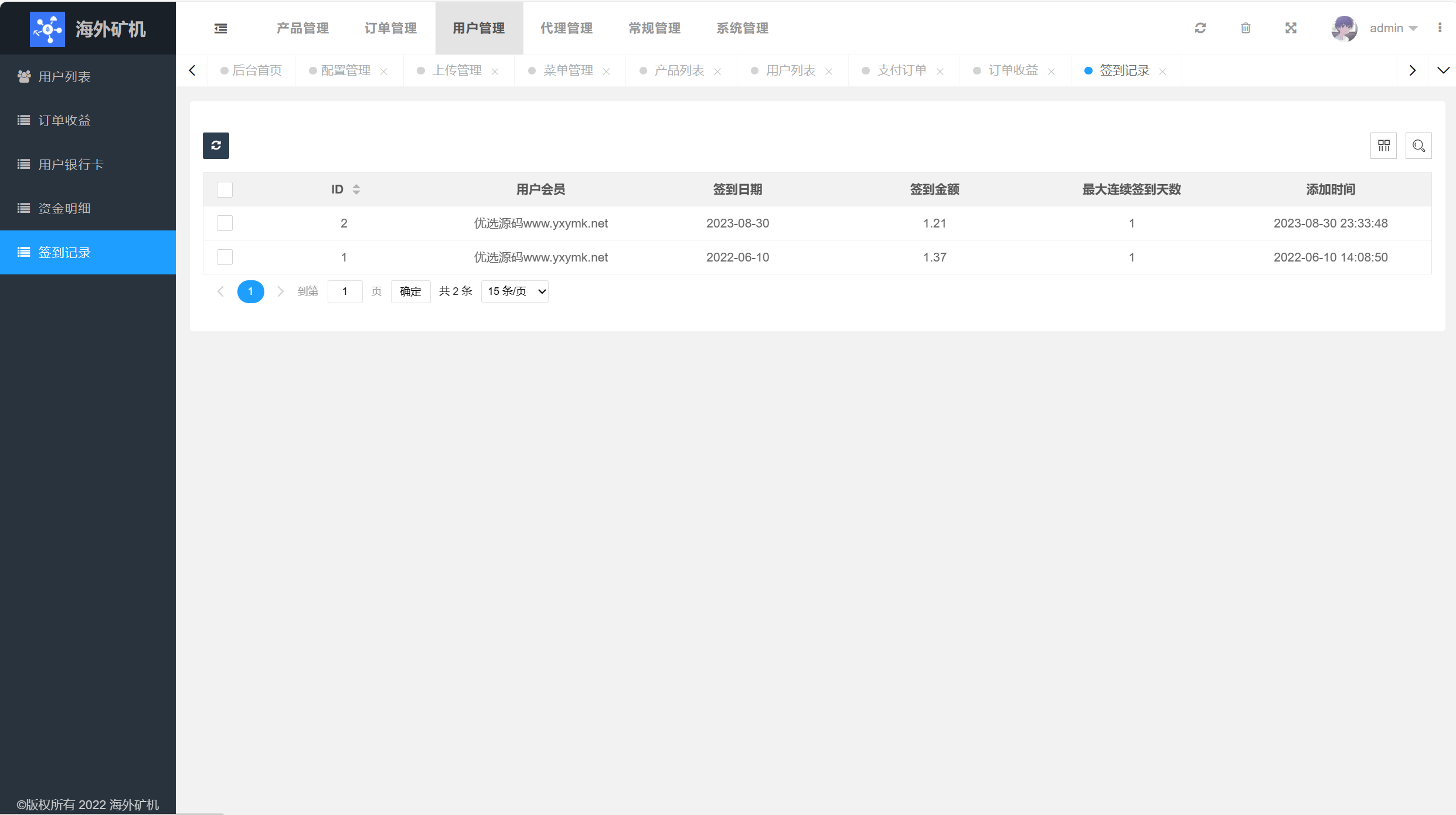The height and width of the screenshot is (815, 1456).
Task: Click the page 1 pagination button
Action: (x=250, y=291)
